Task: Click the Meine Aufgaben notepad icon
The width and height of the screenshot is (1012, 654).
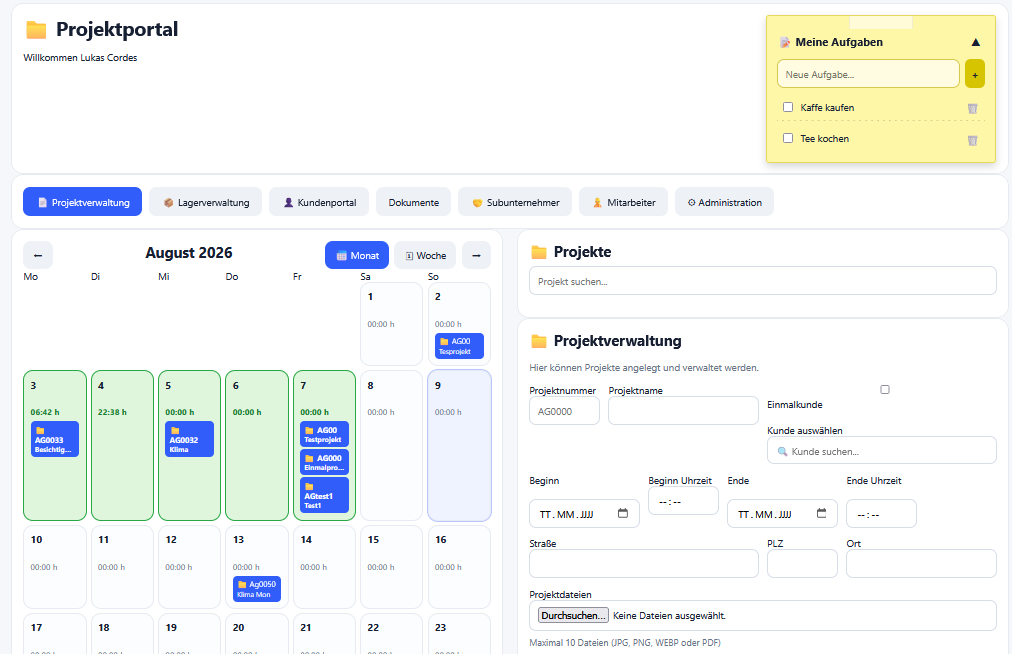Action: (x=785, y=43)
